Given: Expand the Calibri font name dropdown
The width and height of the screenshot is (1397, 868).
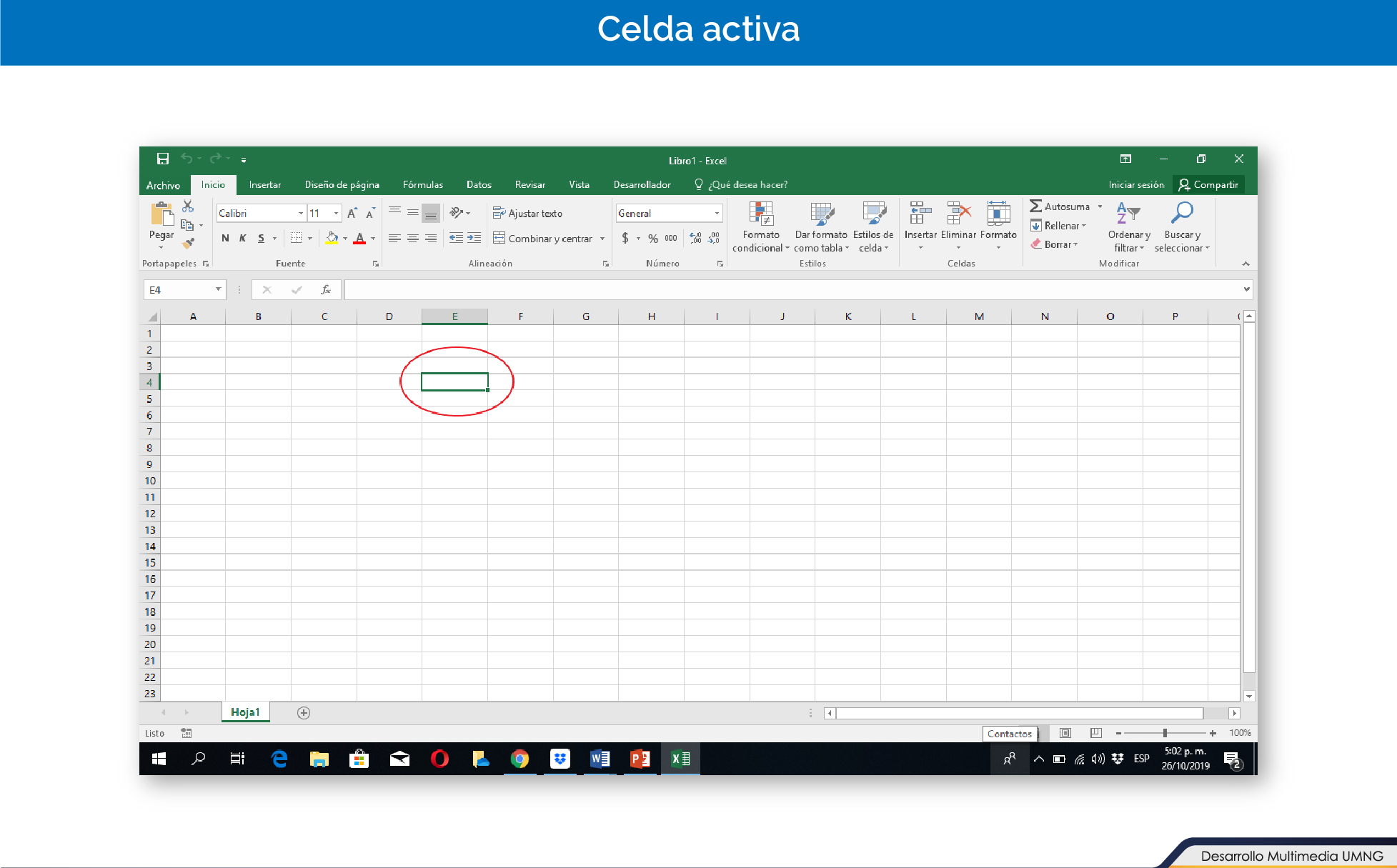Looking at the screenshot, I should tap(300, 214).
